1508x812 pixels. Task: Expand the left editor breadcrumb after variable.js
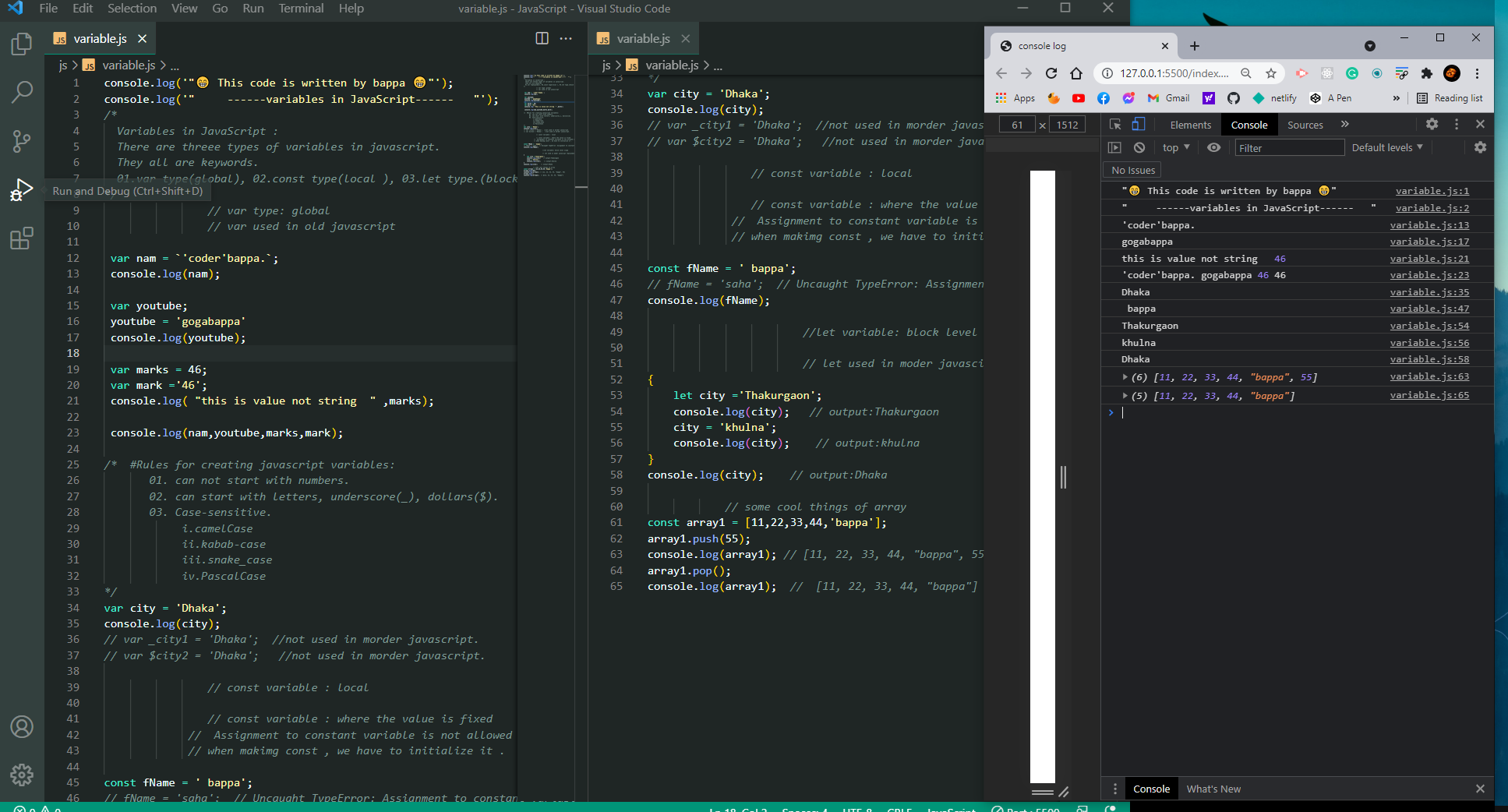click(x=175, y=65)
